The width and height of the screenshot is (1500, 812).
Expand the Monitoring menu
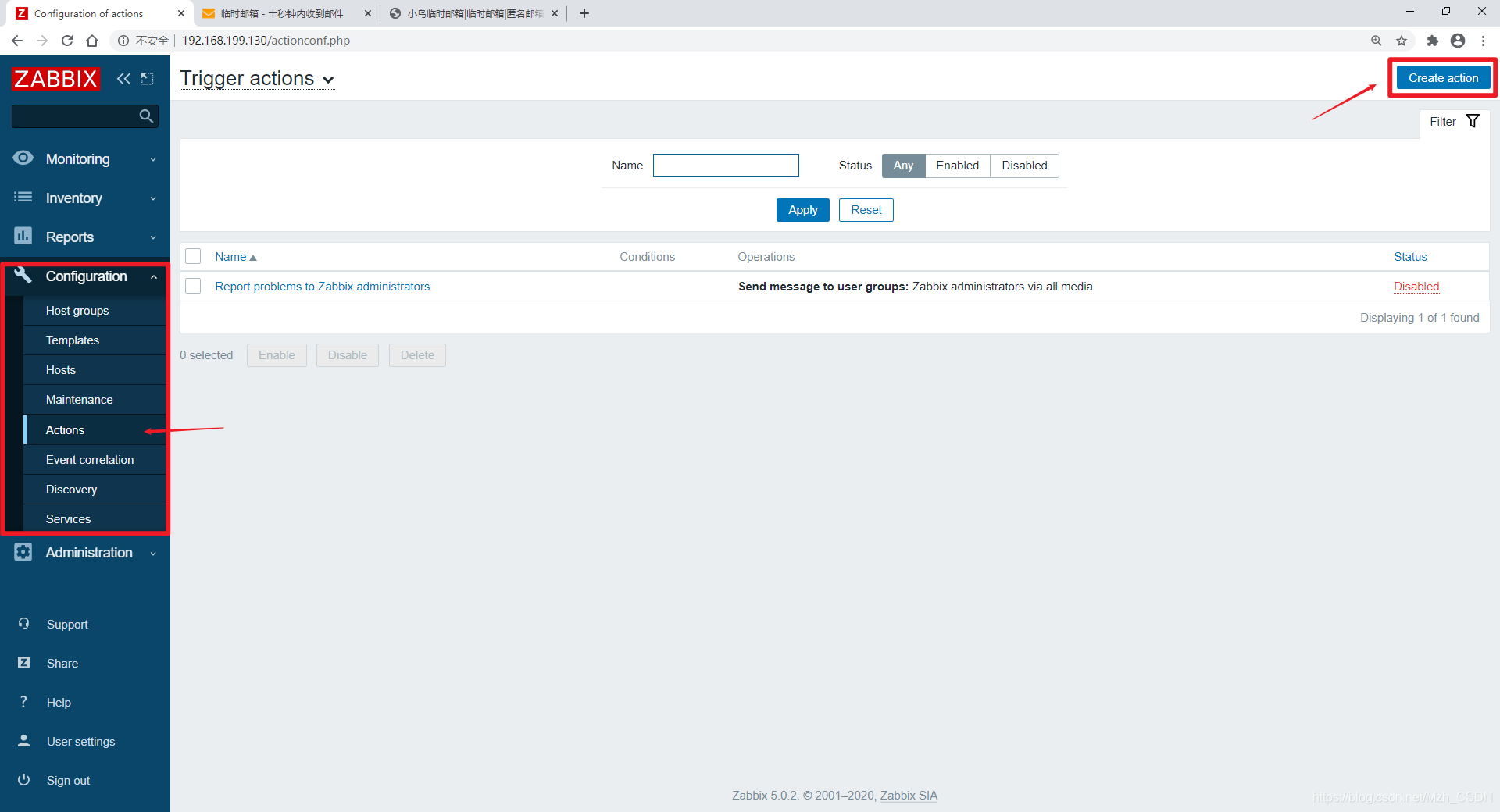pos(153,159)
